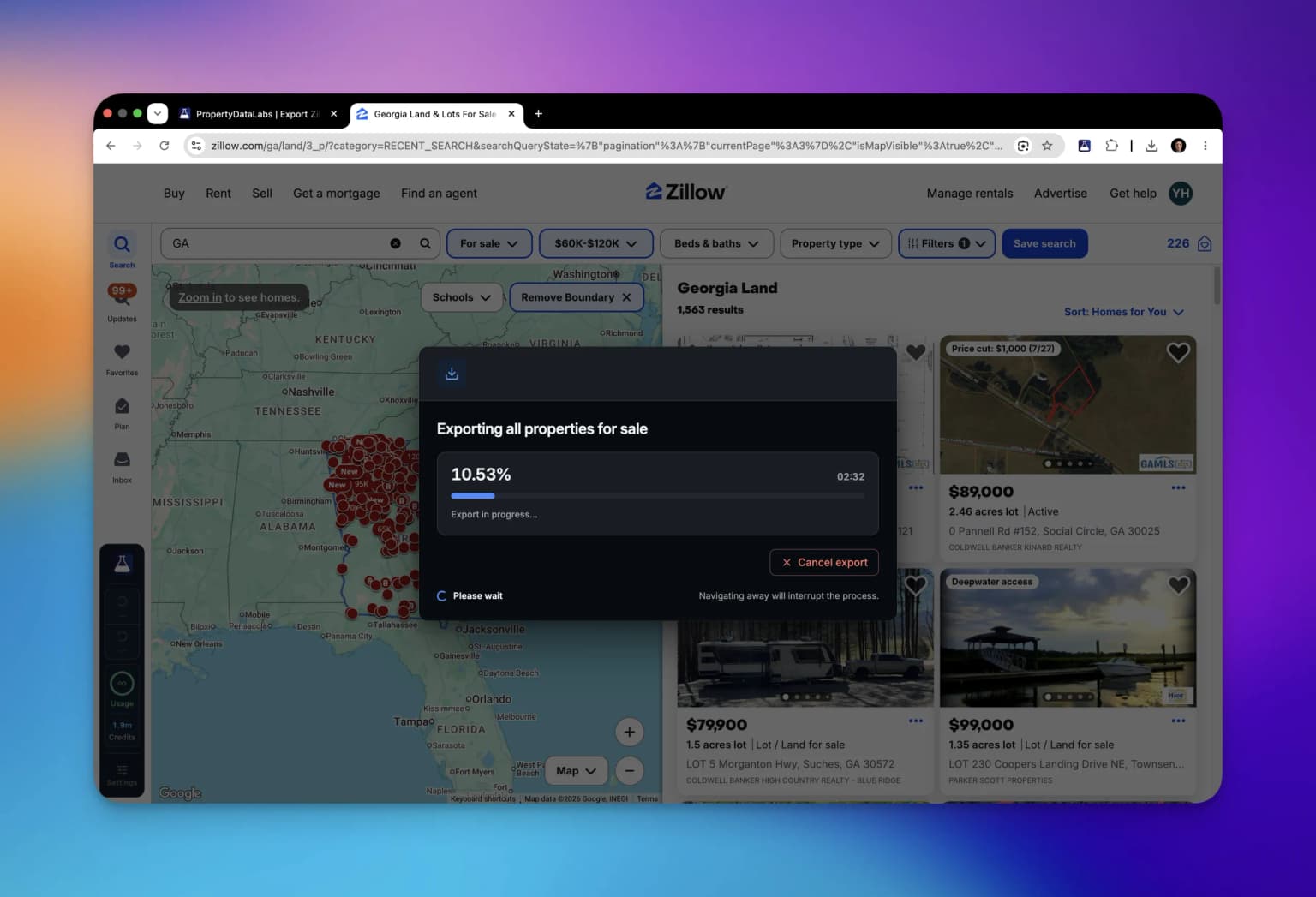Open the Updates section with 99+ badge
The height and width of the screenshot is (897, 1316).
(122, 302)
